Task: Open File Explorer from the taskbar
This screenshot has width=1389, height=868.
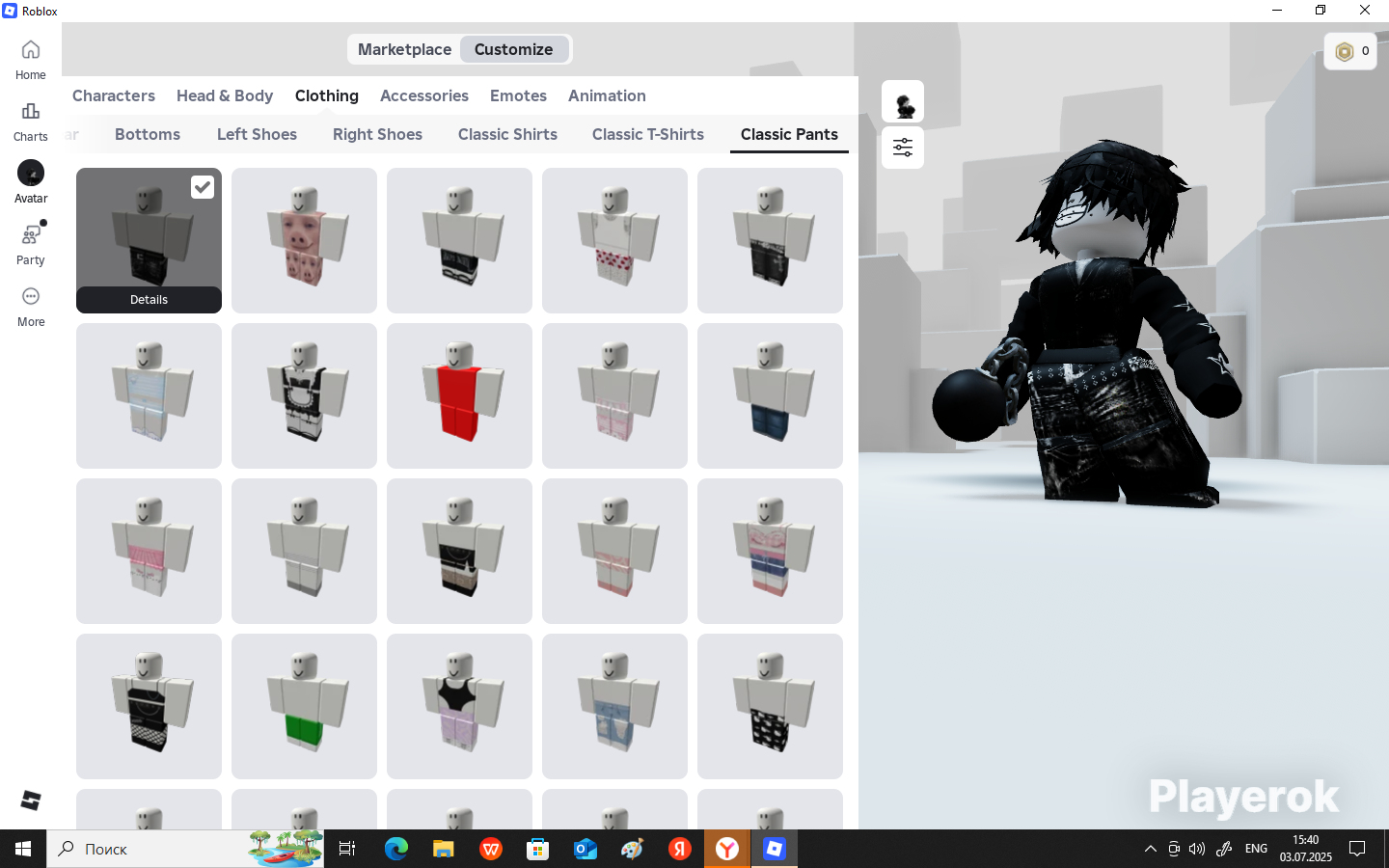Action: pos(444,849)
